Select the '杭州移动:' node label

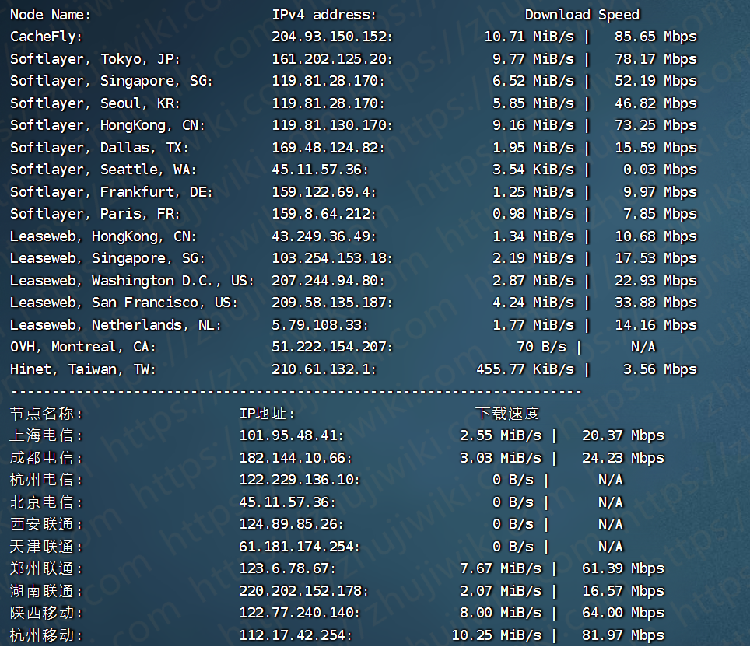(x=46, y=635)
